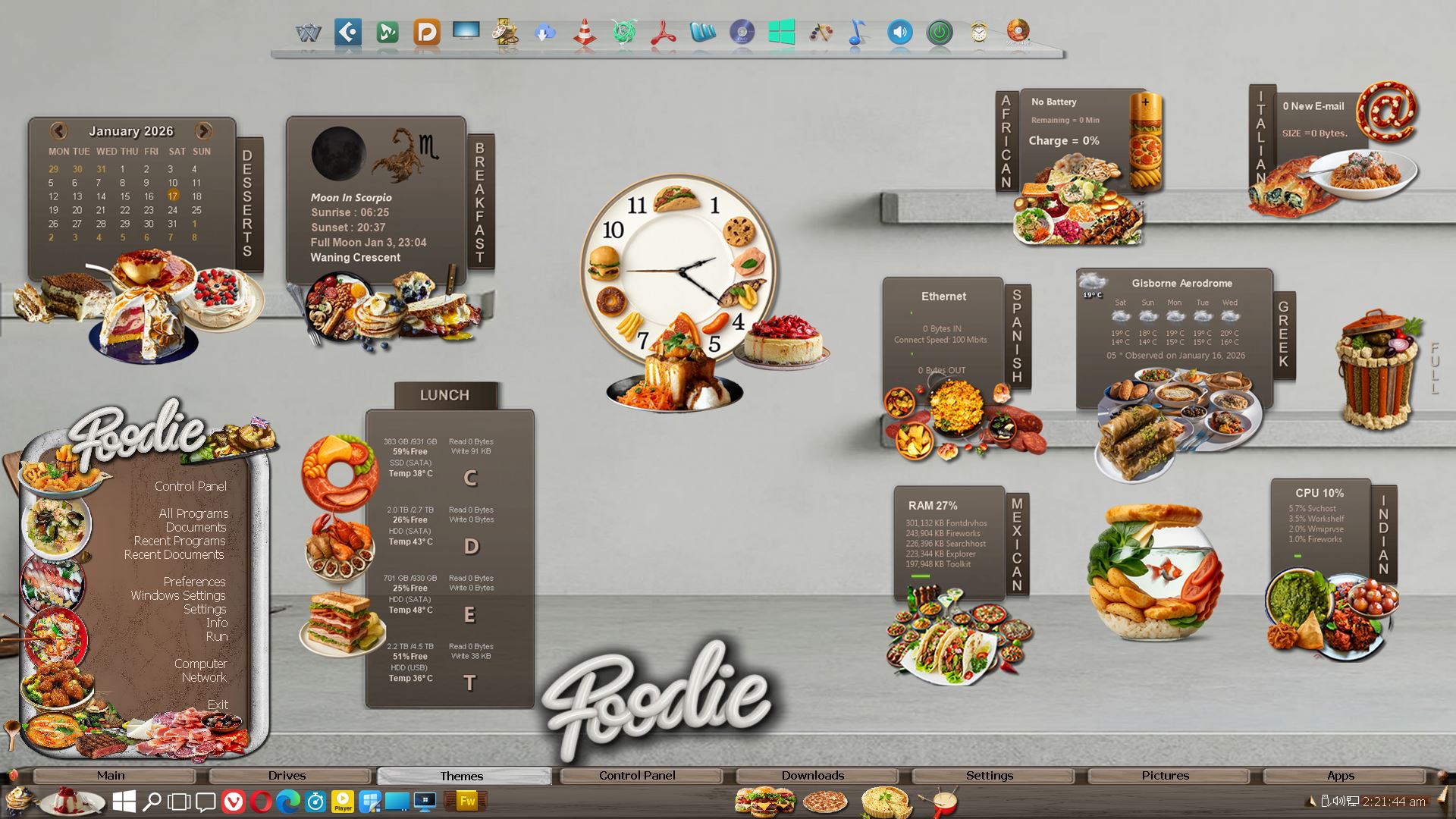Expand the BREAKFAST side tab

tap(479, 202)
